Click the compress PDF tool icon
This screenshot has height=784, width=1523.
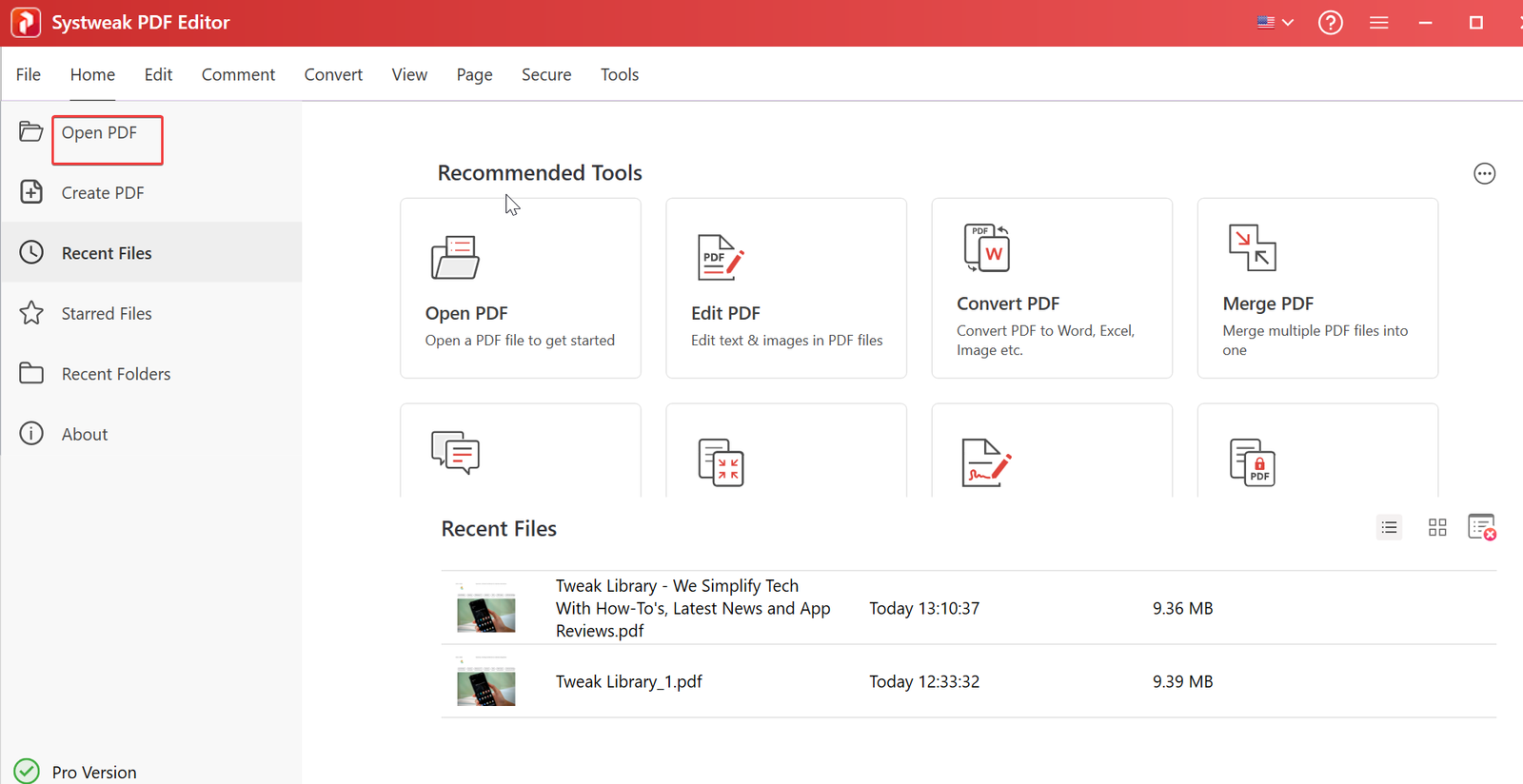pos(722,462)
